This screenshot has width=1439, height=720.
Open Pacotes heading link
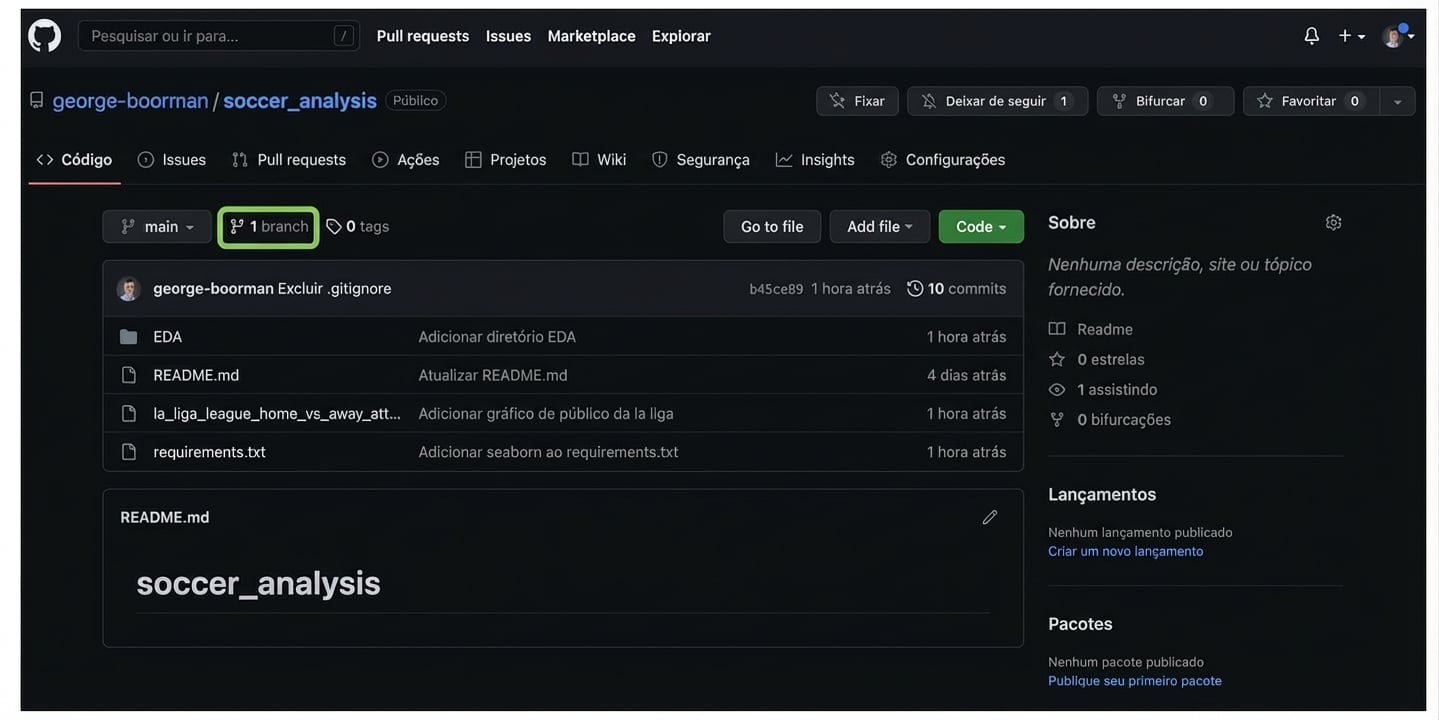click(x=1080, y=624)
